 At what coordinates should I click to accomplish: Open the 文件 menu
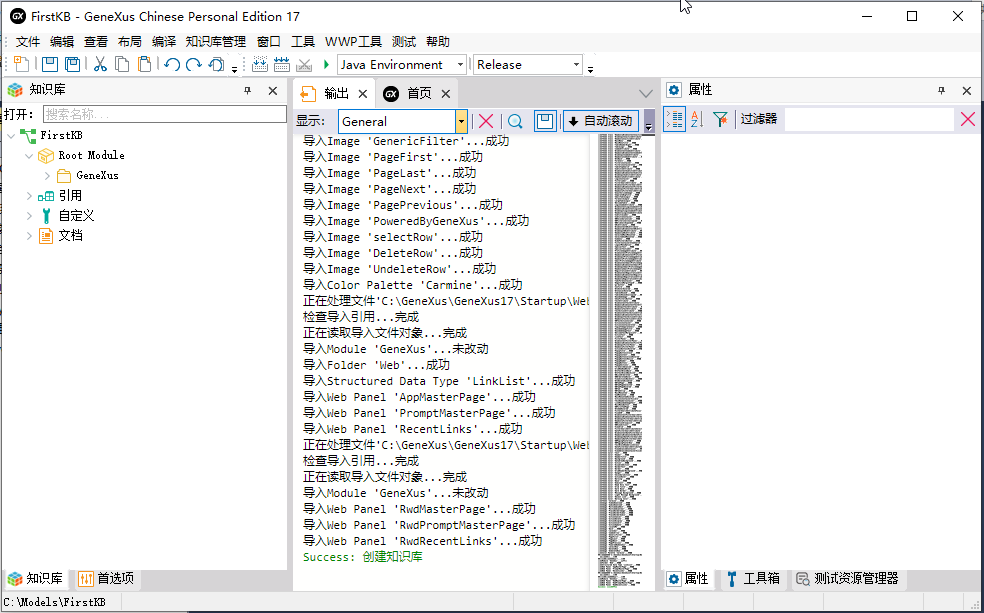click(x=28, y=42)
